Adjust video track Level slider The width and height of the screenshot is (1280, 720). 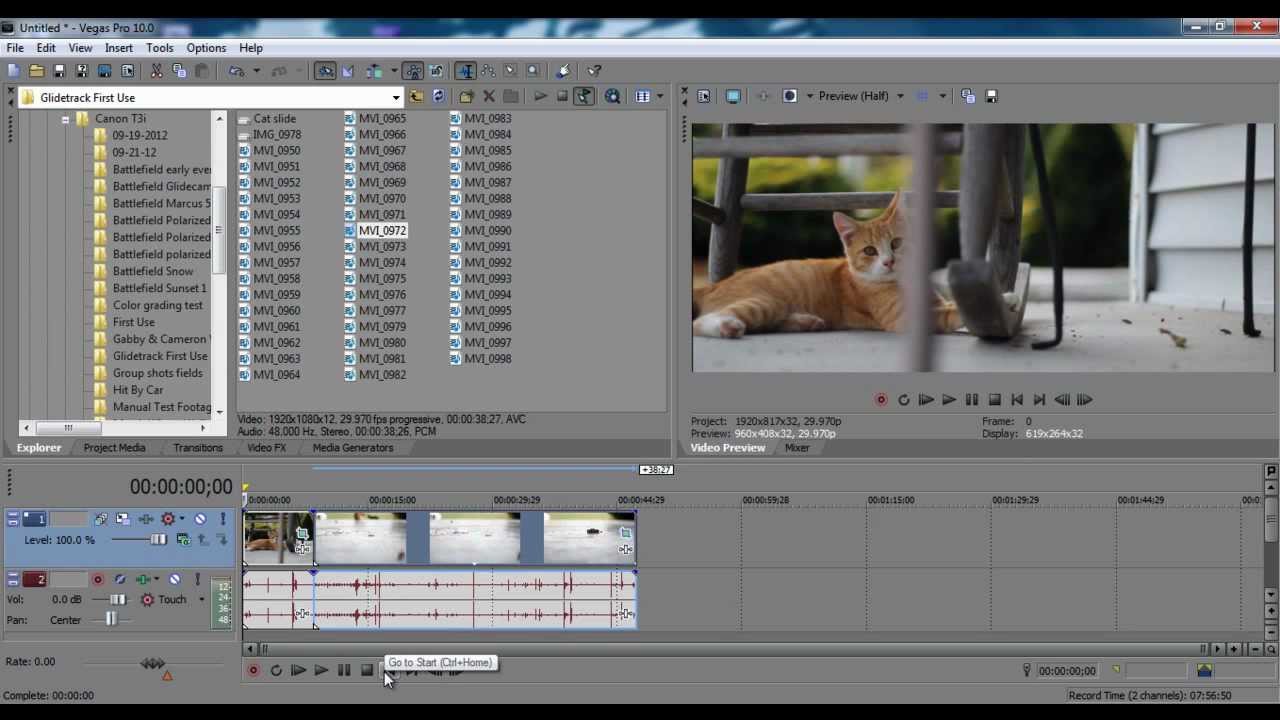click(x=158, y=540)
